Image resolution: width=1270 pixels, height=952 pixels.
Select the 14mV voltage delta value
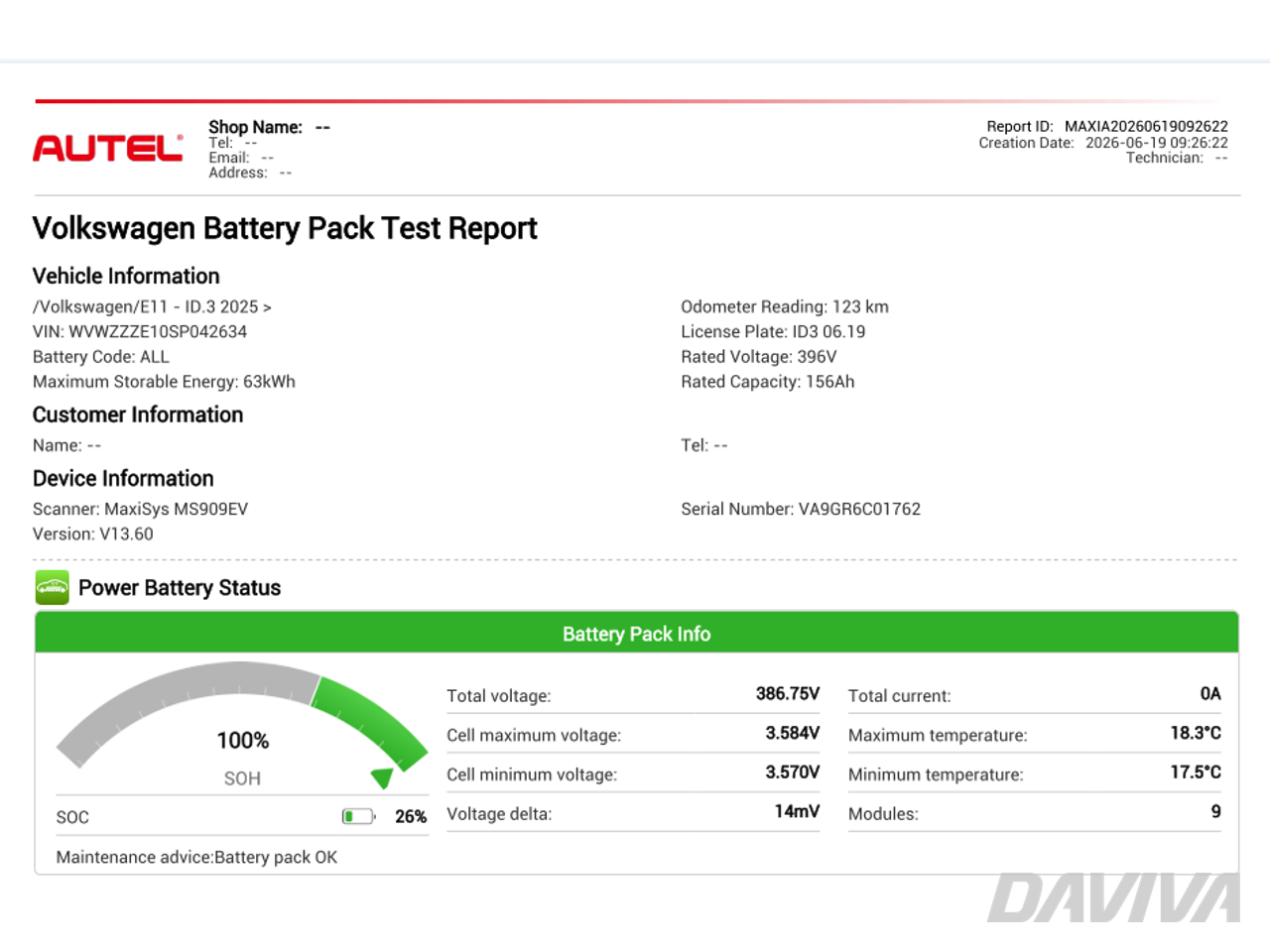(798, 811)
